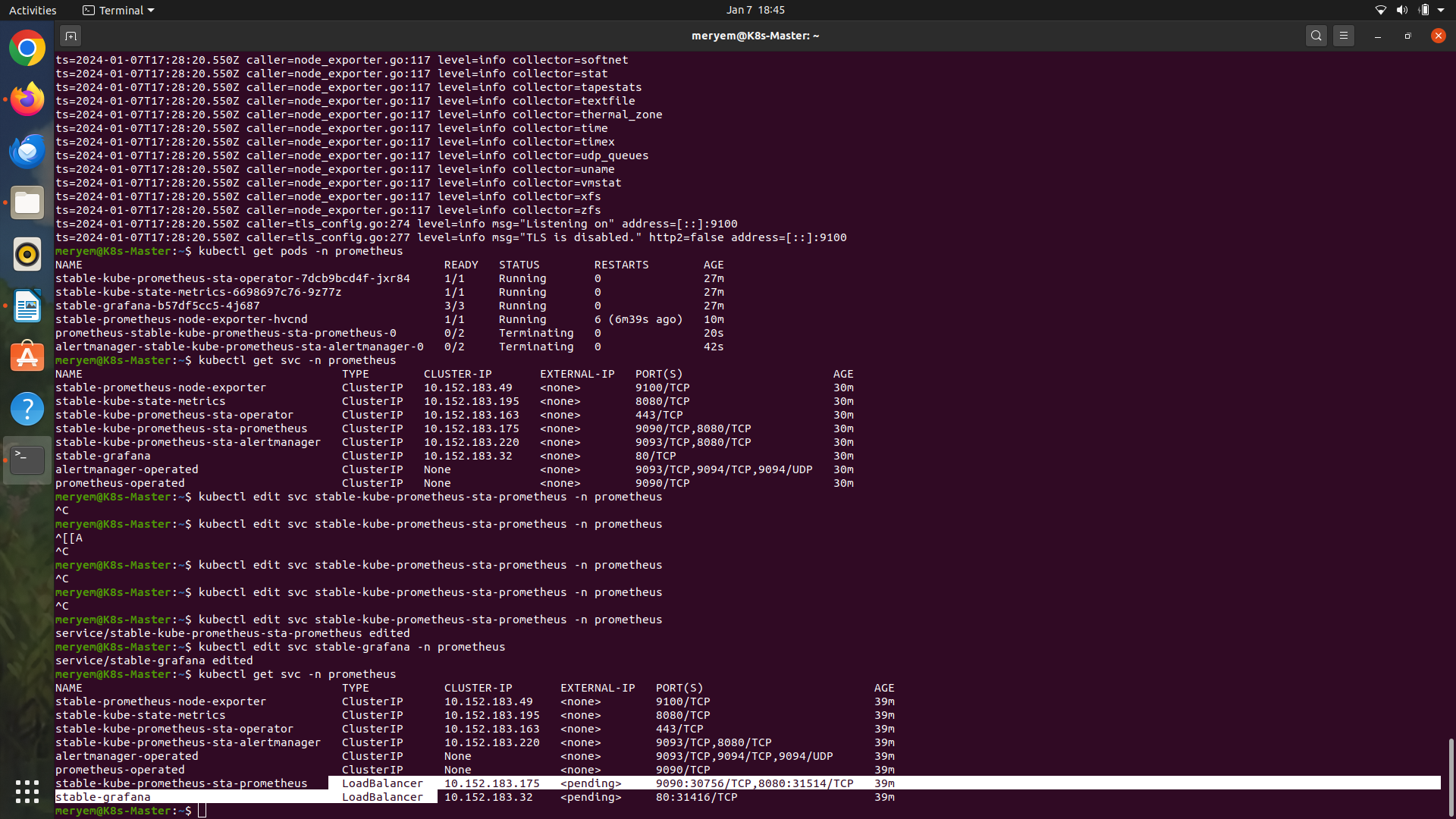Expand the Terminal app menu
Image resolution: width=1456 pixels, height=819 pixels.
[118, 10]
